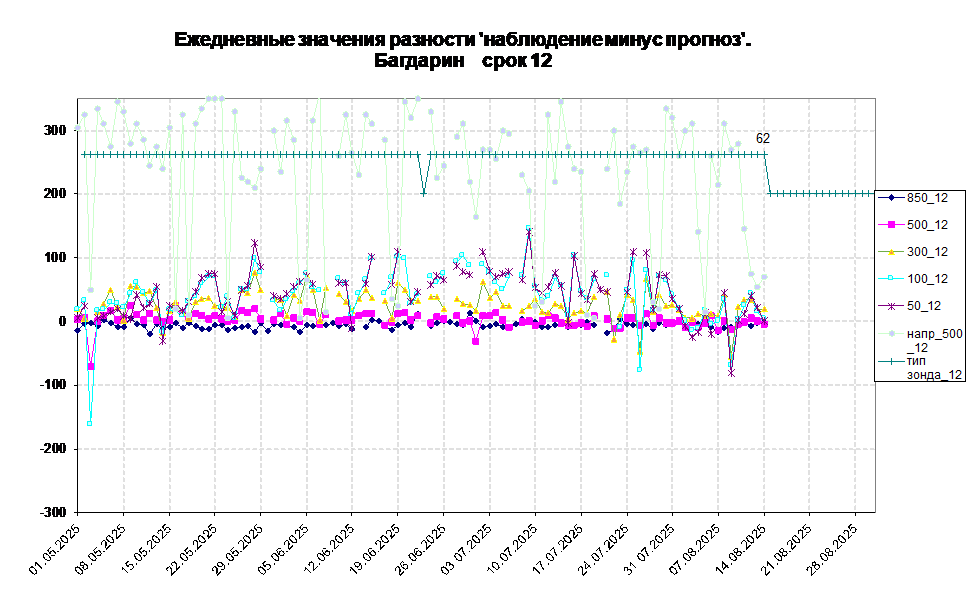Select the chart title text
The width and height of the screenshot is (976, 599).
460,50
